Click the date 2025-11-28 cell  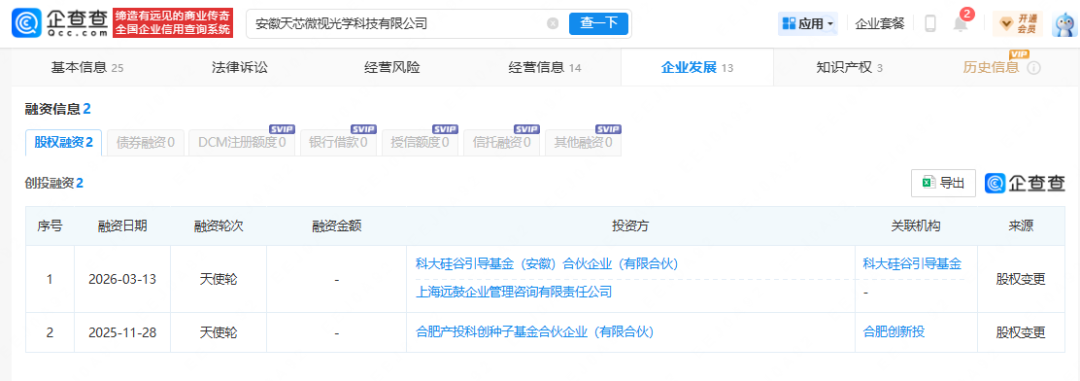[123, 332]
